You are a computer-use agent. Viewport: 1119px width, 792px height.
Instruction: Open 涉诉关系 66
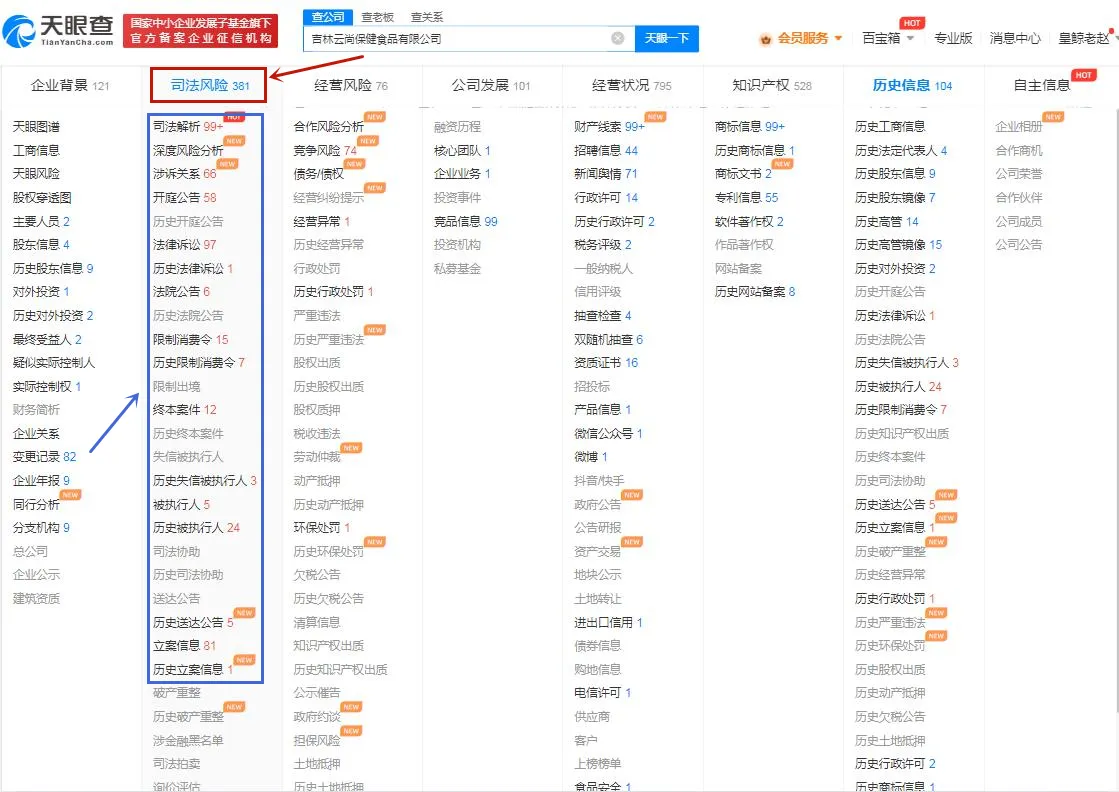click(x=184, y=174)
